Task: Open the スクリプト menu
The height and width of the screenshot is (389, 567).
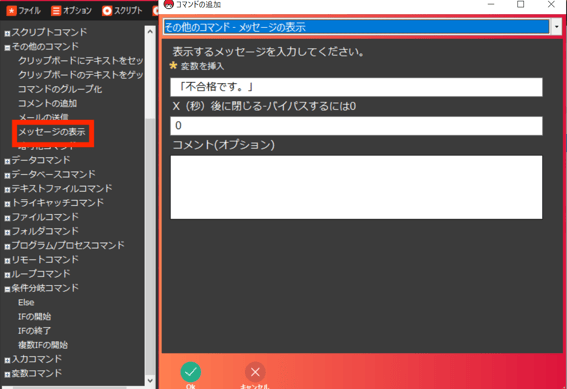Action: pyautogui.click(x=122, y=11)
